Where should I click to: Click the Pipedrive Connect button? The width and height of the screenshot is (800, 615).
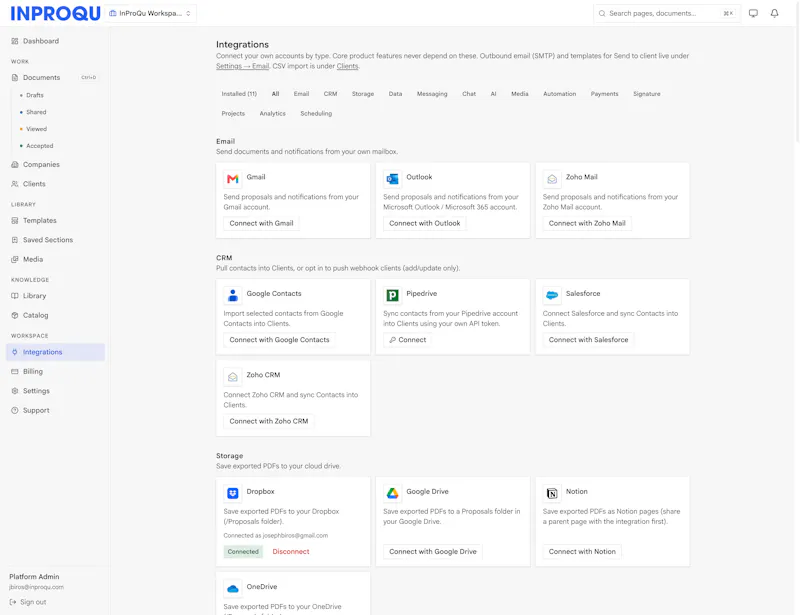click(x=407, y=340)
